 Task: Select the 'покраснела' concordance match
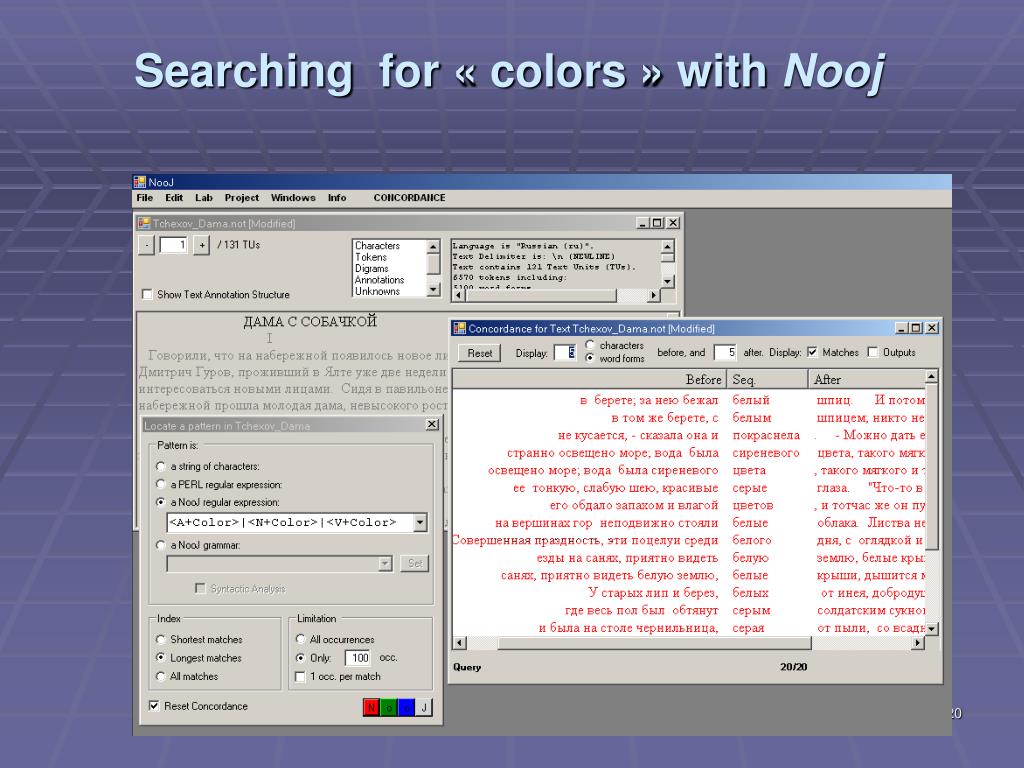[766, 435]
